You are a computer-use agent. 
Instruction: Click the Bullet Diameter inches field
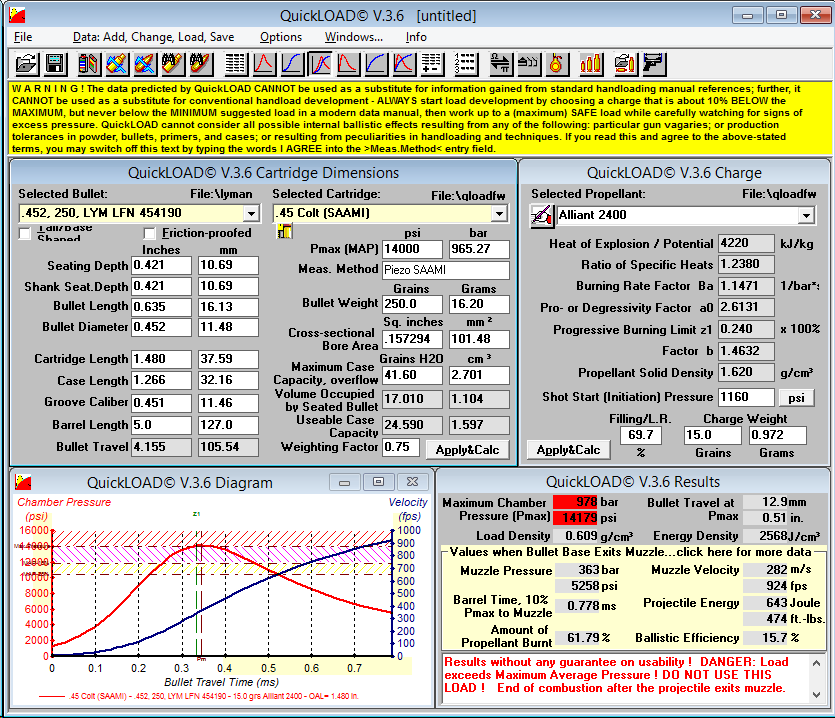click(x=161, y=327)
